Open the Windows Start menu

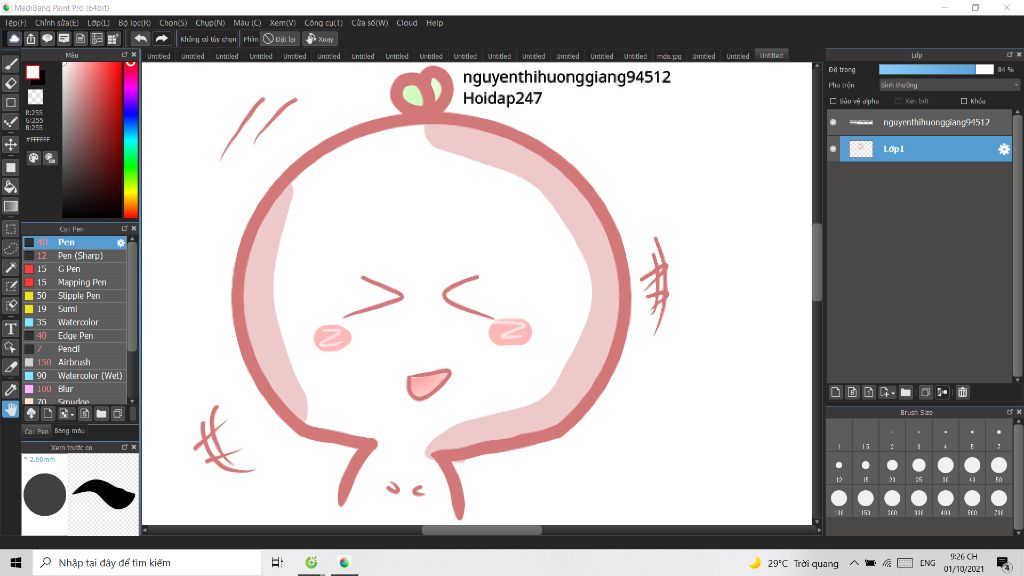[16, 563]
